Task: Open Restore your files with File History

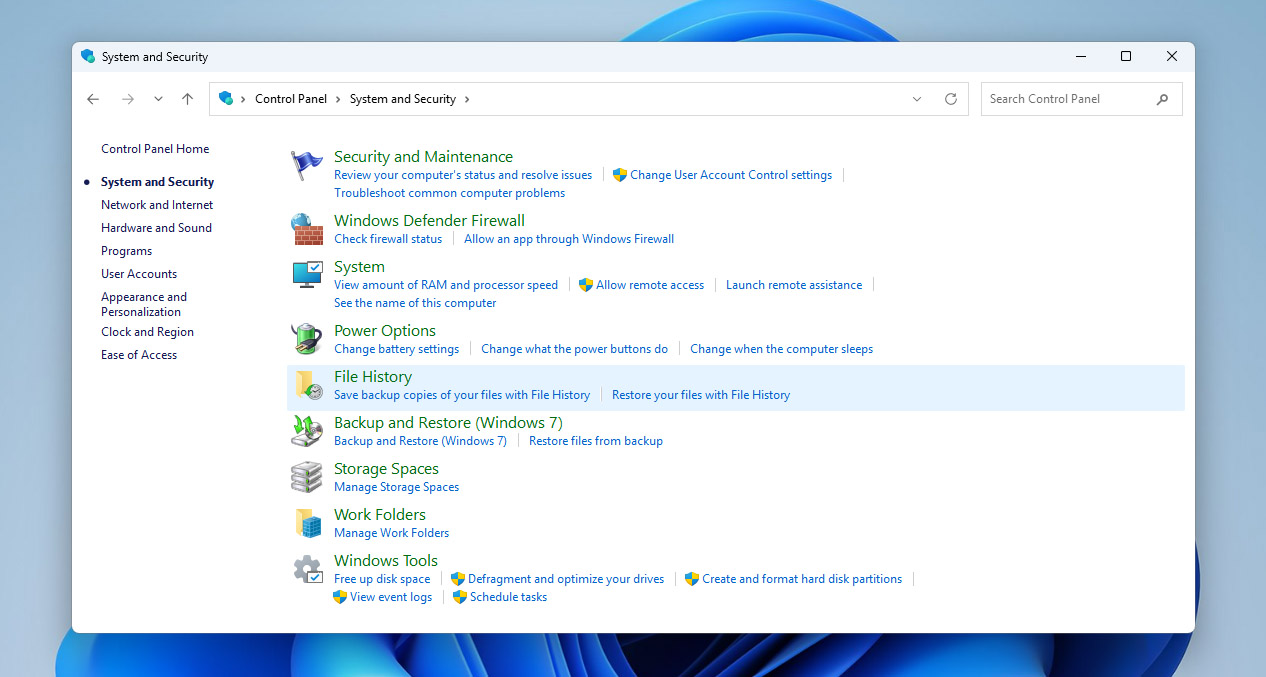Action: (x=701, y=395)
